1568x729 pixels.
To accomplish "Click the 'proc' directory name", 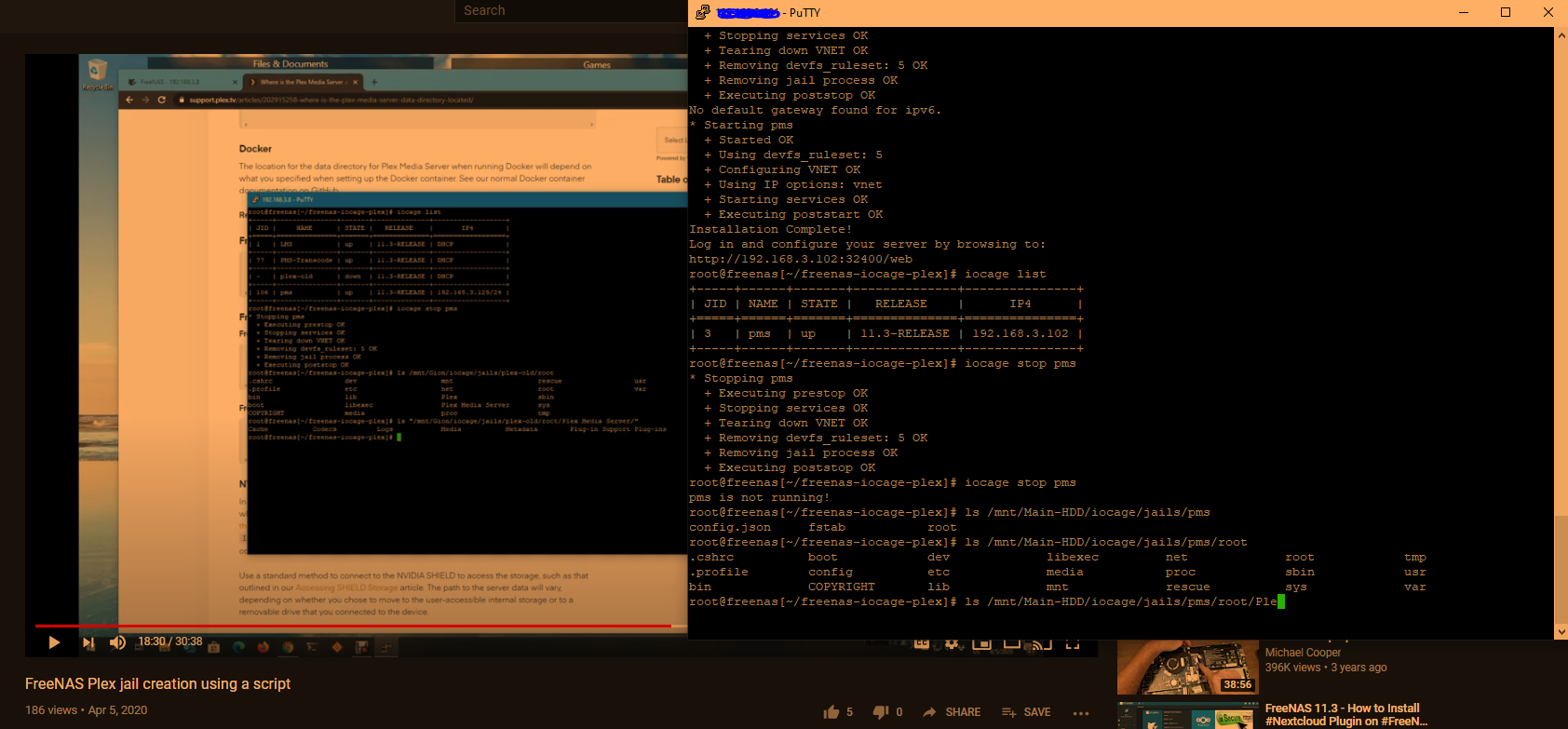I will click(1181, 572).
